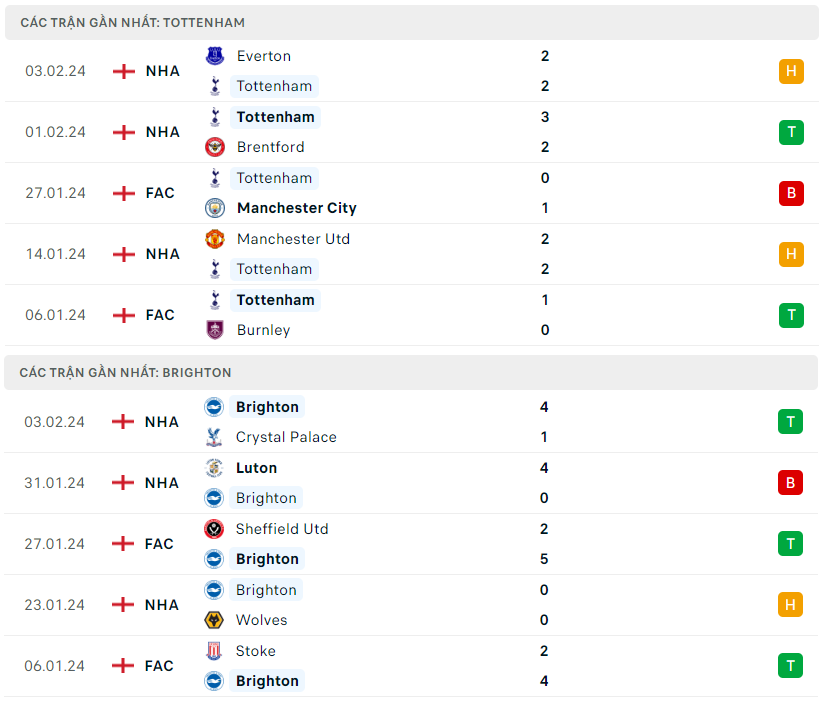Click the 23.01.24 Brighton vs Wolves match row date
This screenshot has height=705, width=827.
tap(55, 605)
